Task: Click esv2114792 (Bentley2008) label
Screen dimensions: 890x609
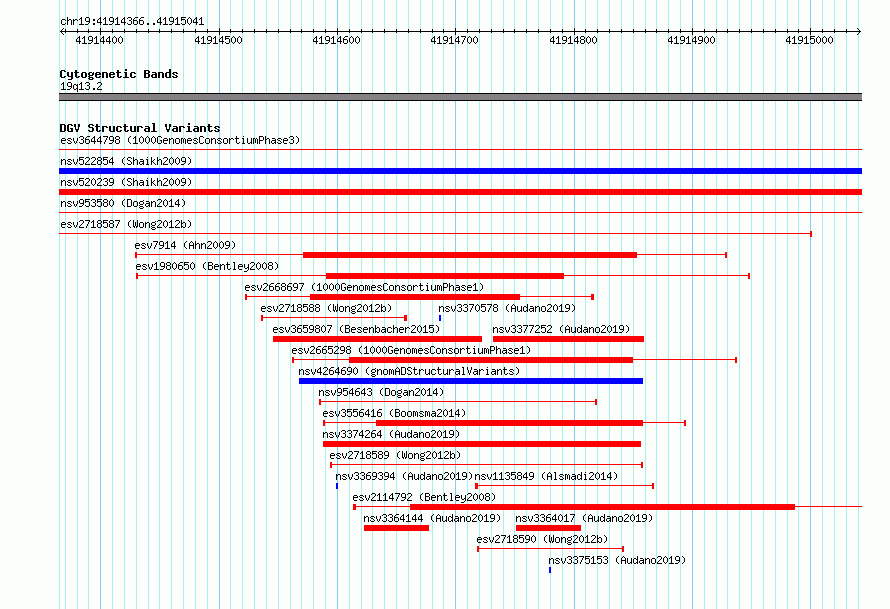Action: click(424, 497)
